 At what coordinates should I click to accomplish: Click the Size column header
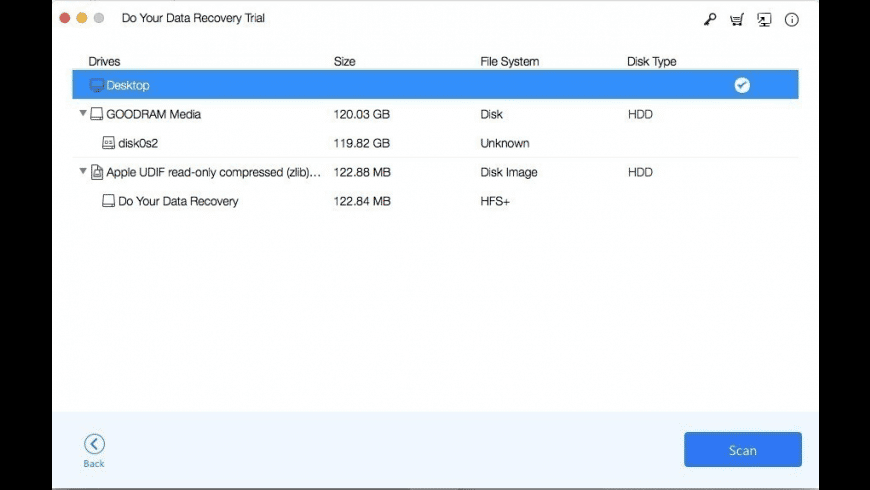coord(345,61)
